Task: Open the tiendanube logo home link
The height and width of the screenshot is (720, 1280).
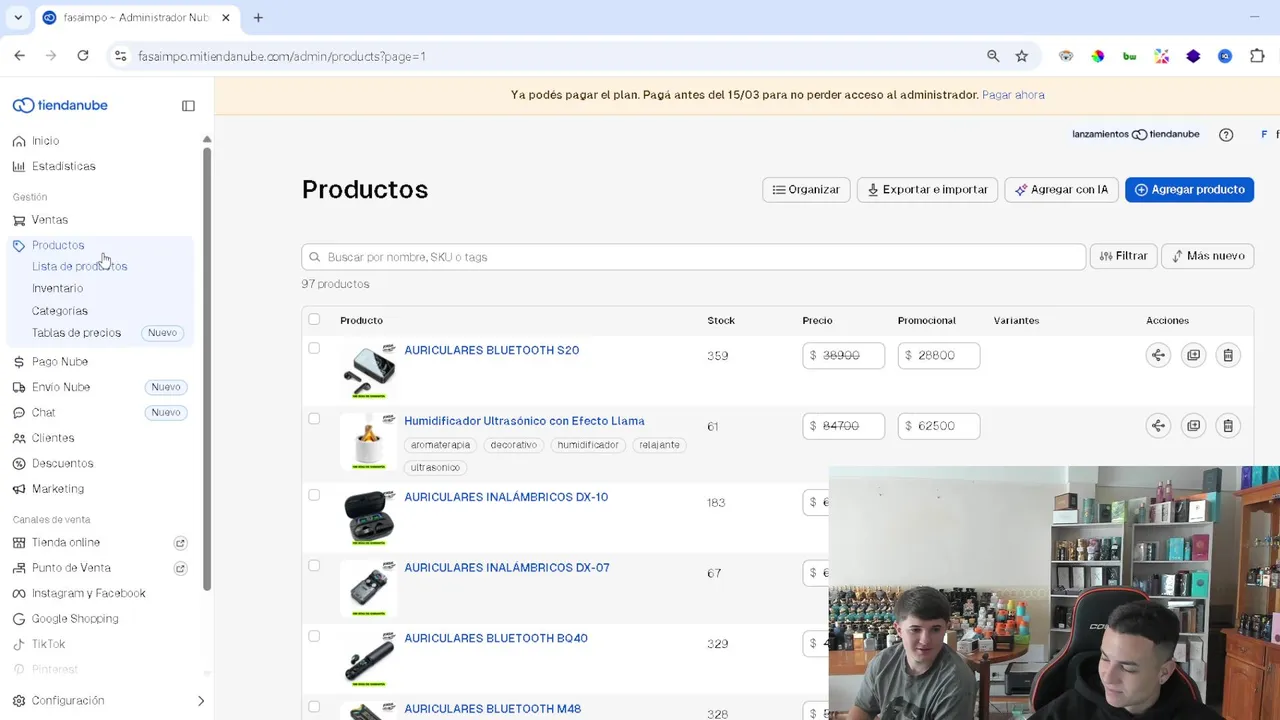Action: (x=60, y=105)
